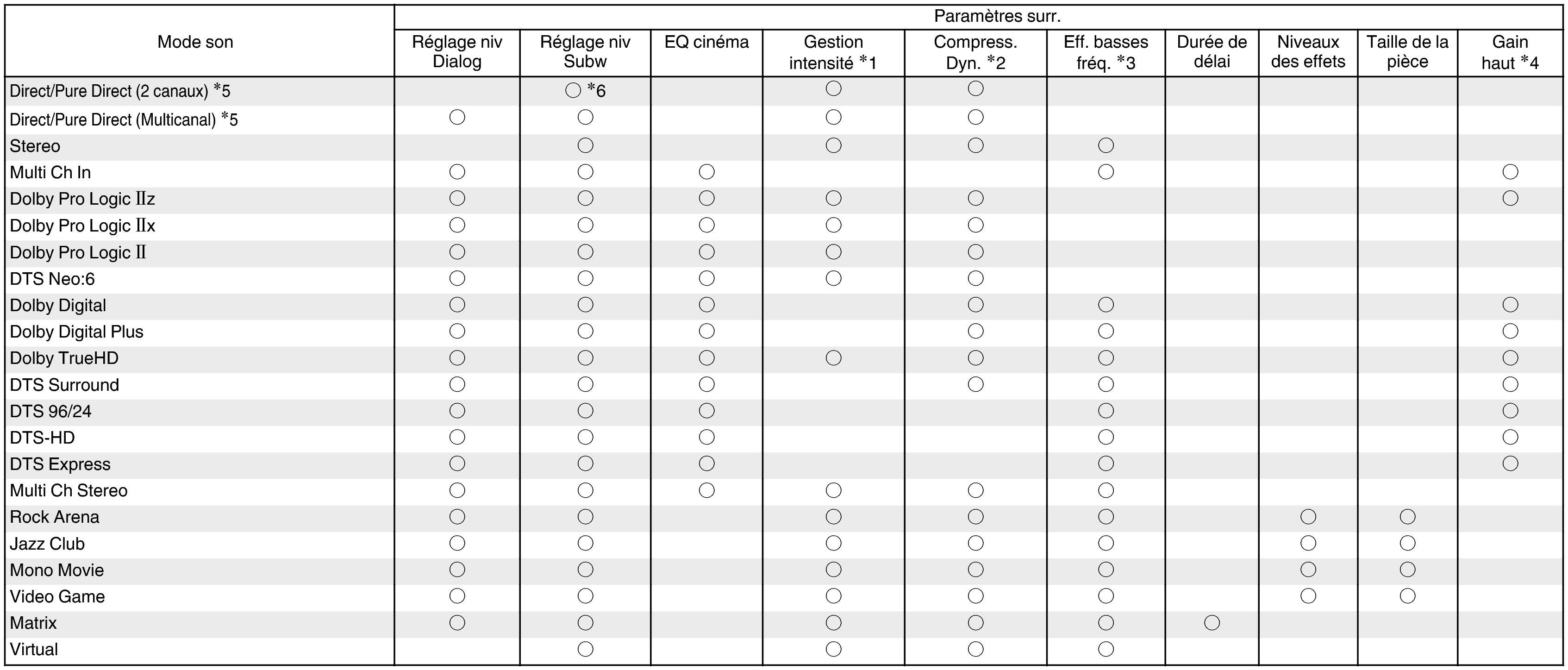This screenshot has width=1568, height=670.
Task: Click Rock Arena's Niveaux des effets circle
Action: pos(1308,517)
